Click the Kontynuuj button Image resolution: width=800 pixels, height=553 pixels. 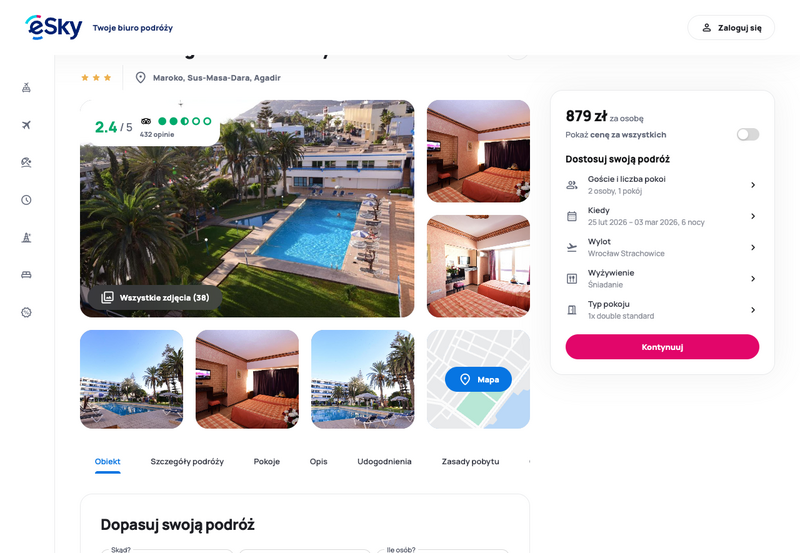tap(662, 347)
